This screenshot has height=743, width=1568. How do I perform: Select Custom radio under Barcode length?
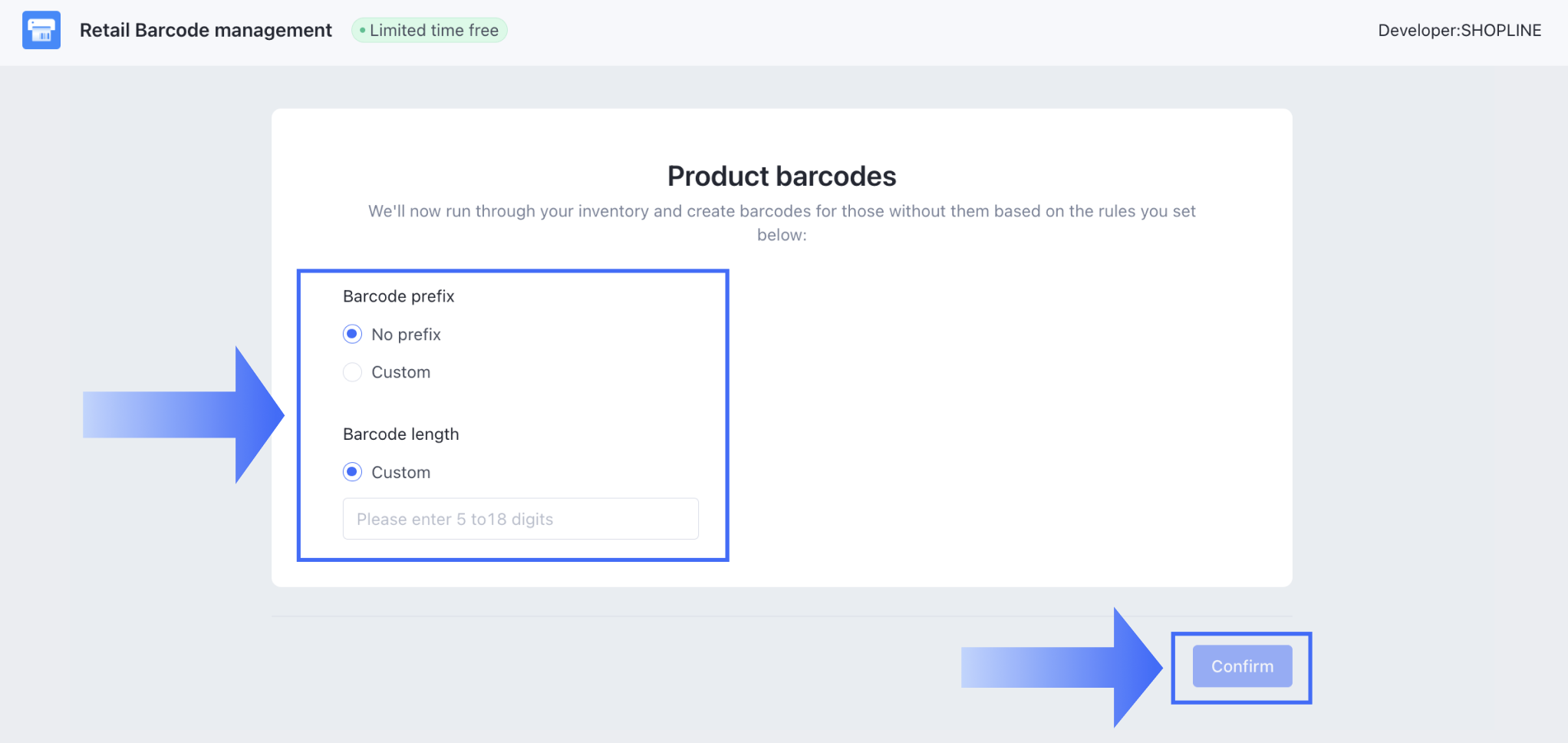352,472
